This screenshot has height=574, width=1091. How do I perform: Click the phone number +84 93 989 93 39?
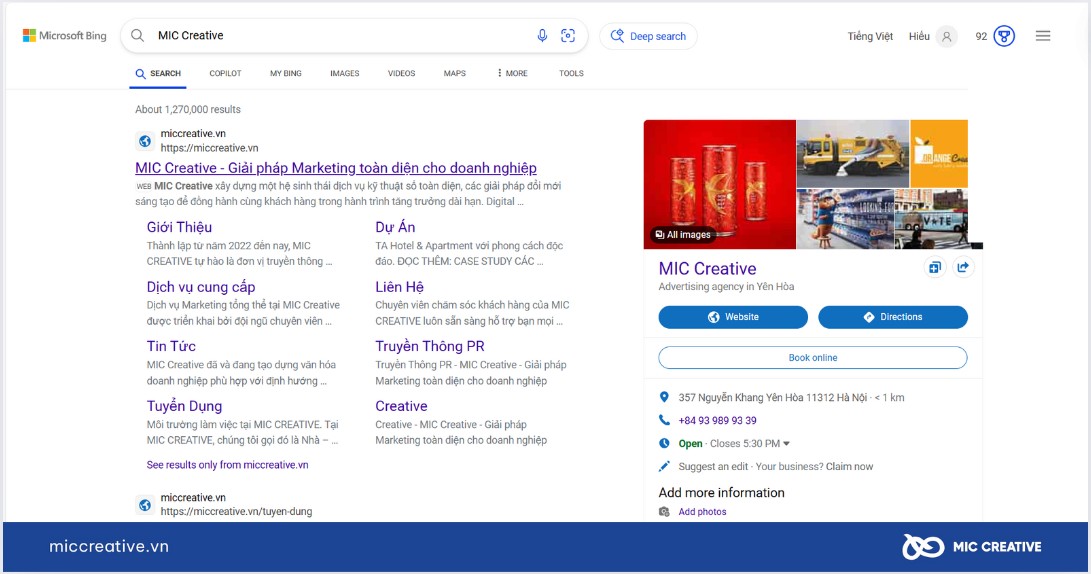point(717,420)
